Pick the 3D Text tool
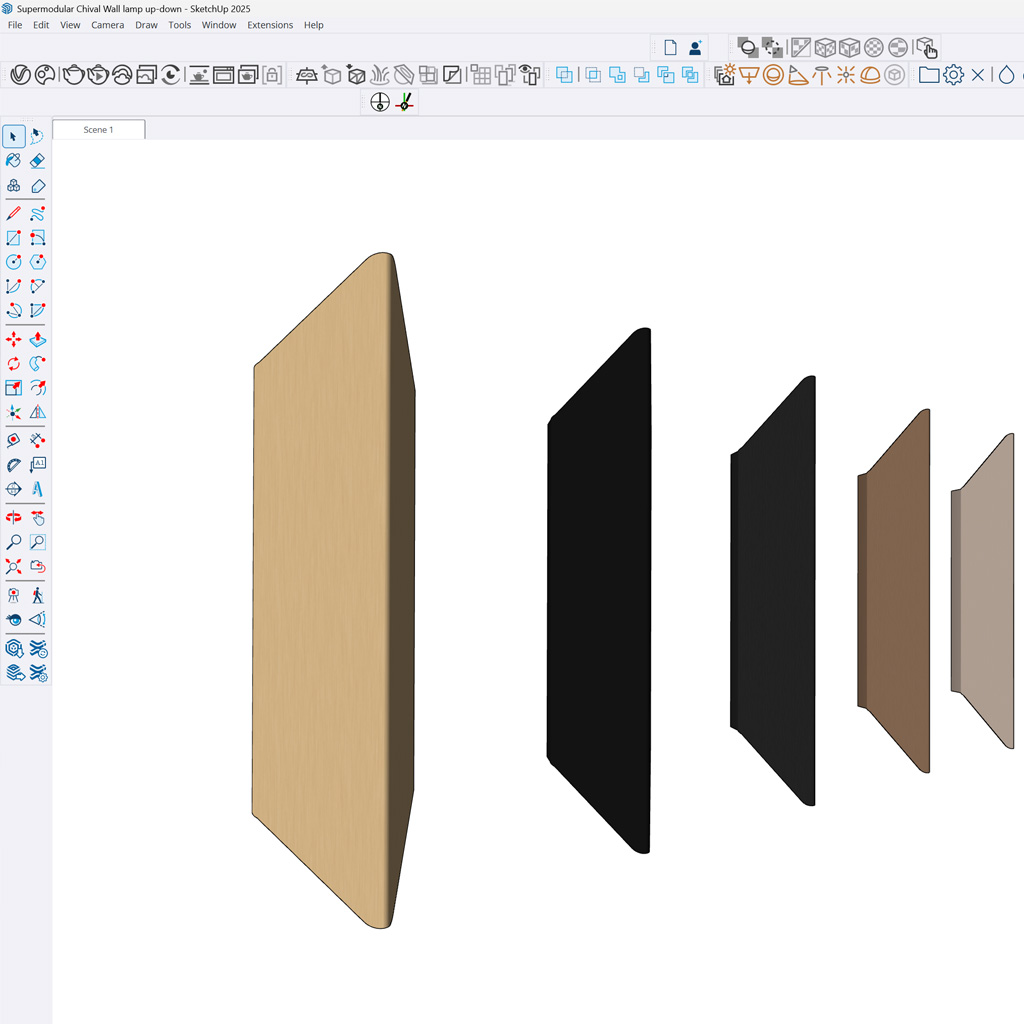1024x1024 pixels. click(38, 489)
